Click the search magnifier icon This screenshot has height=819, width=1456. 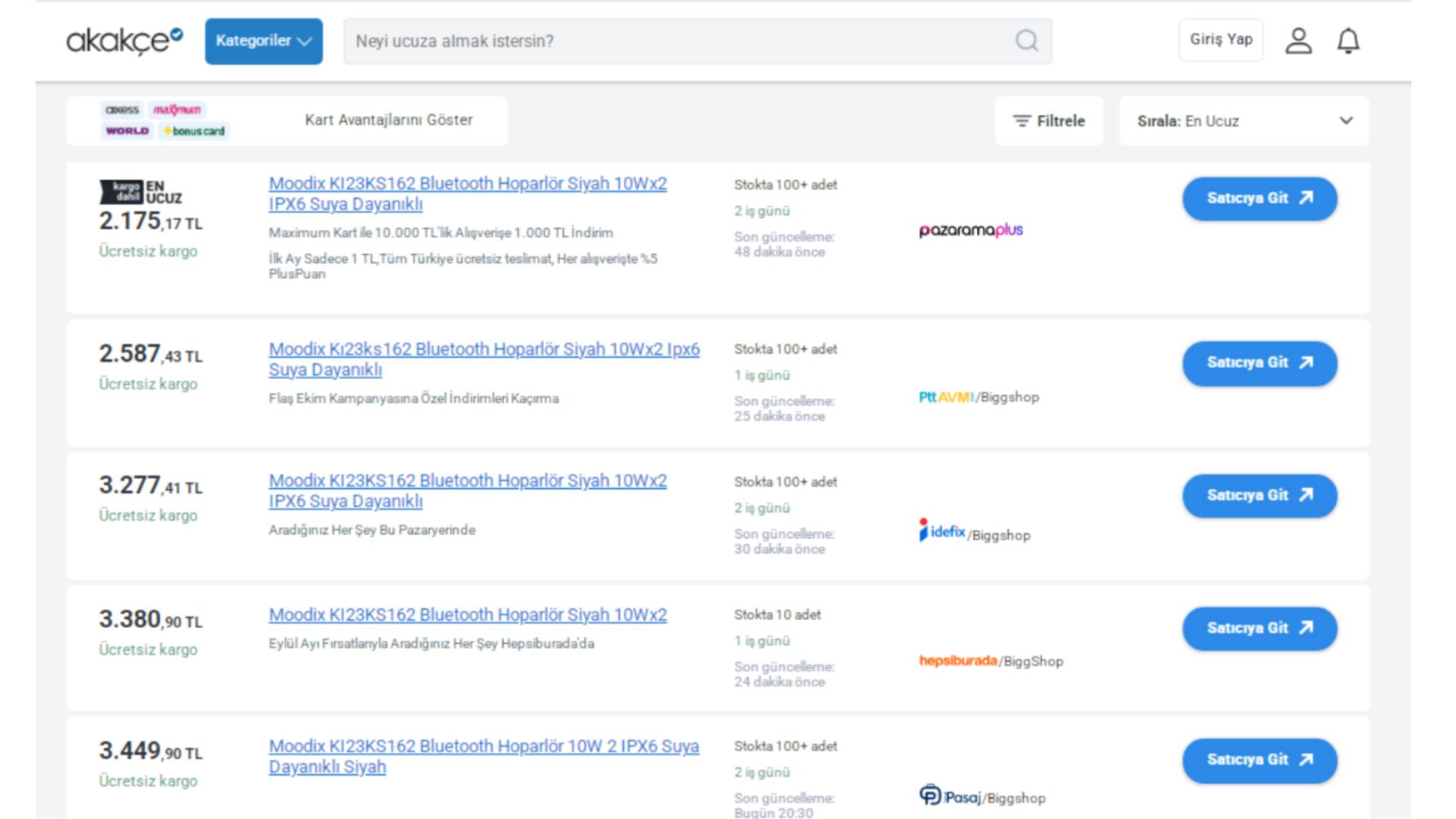coord(1026,40)
